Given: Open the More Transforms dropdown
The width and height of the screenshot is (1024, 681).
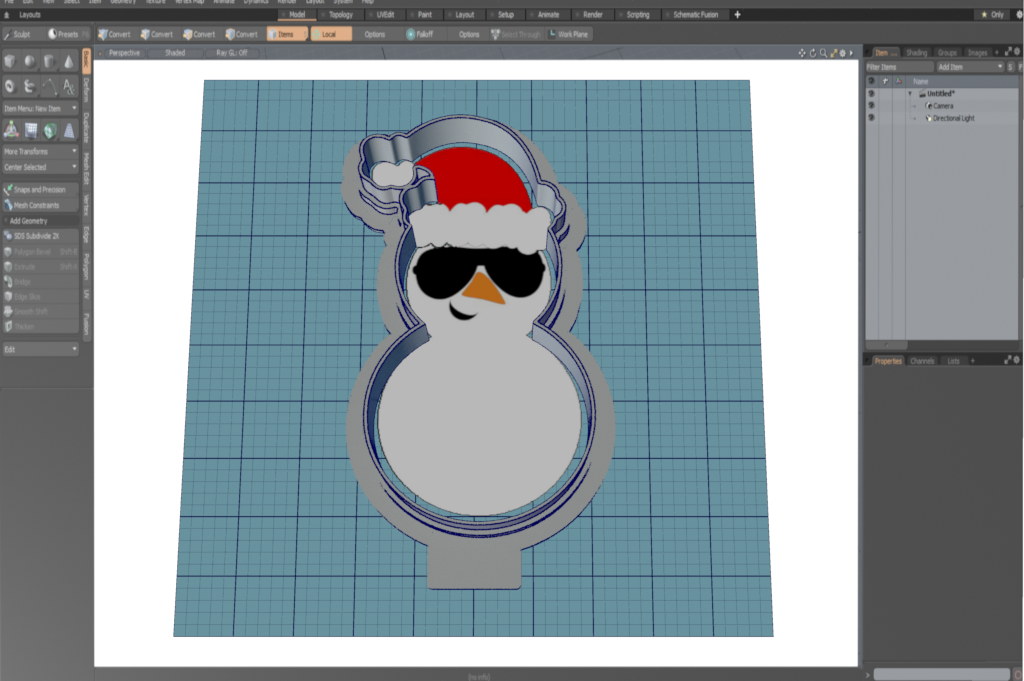Looking at the screenshot, I should (39, 151).
